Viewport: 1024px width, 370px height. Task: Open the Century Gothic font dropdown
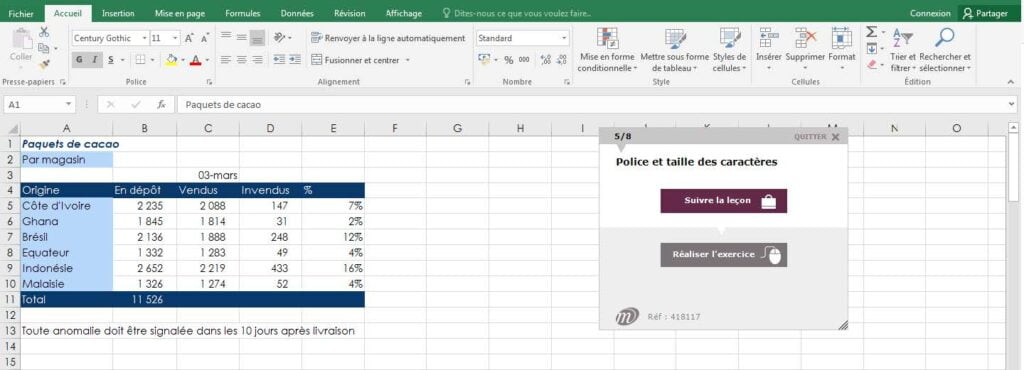pos(144,39)
